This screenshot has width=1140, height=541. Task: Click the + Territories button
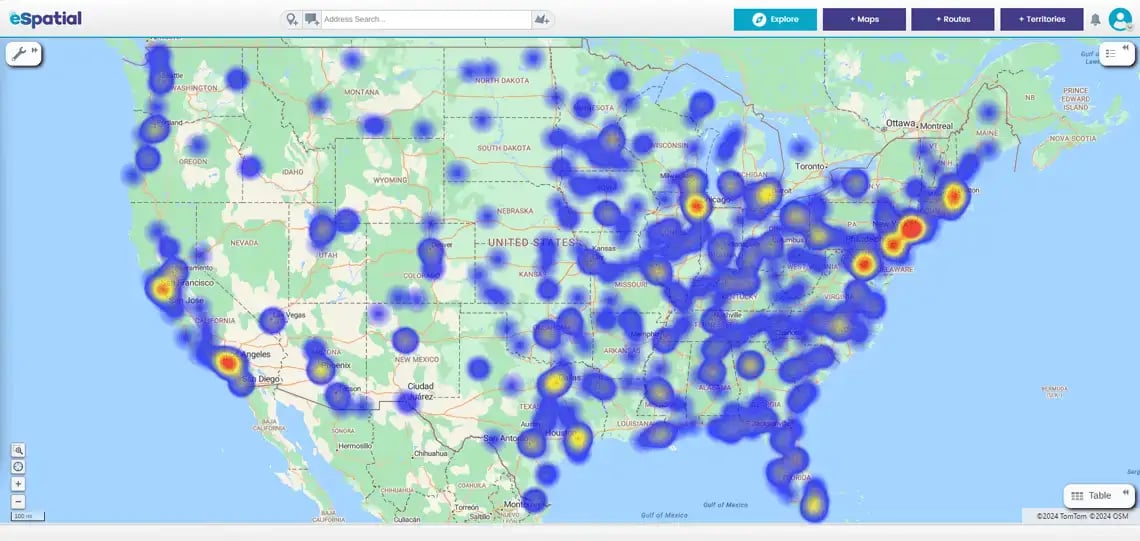(1041, 19)
